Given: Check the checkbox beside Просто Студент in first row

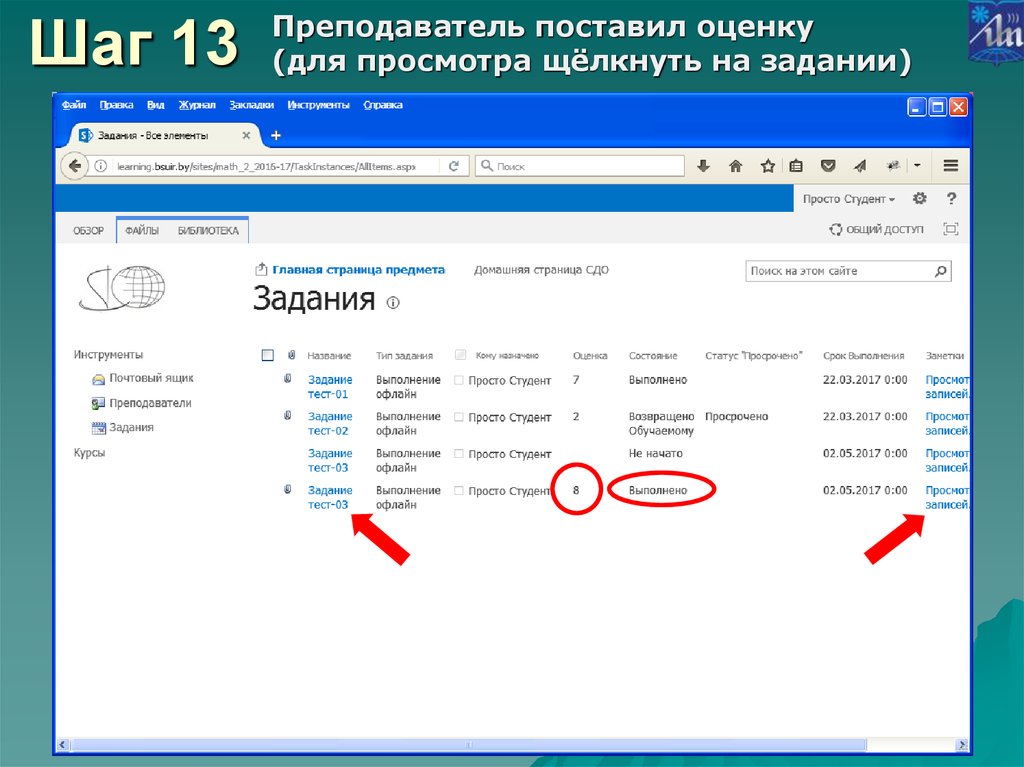Looking at the screenshot, I should [x=459, y=378].
